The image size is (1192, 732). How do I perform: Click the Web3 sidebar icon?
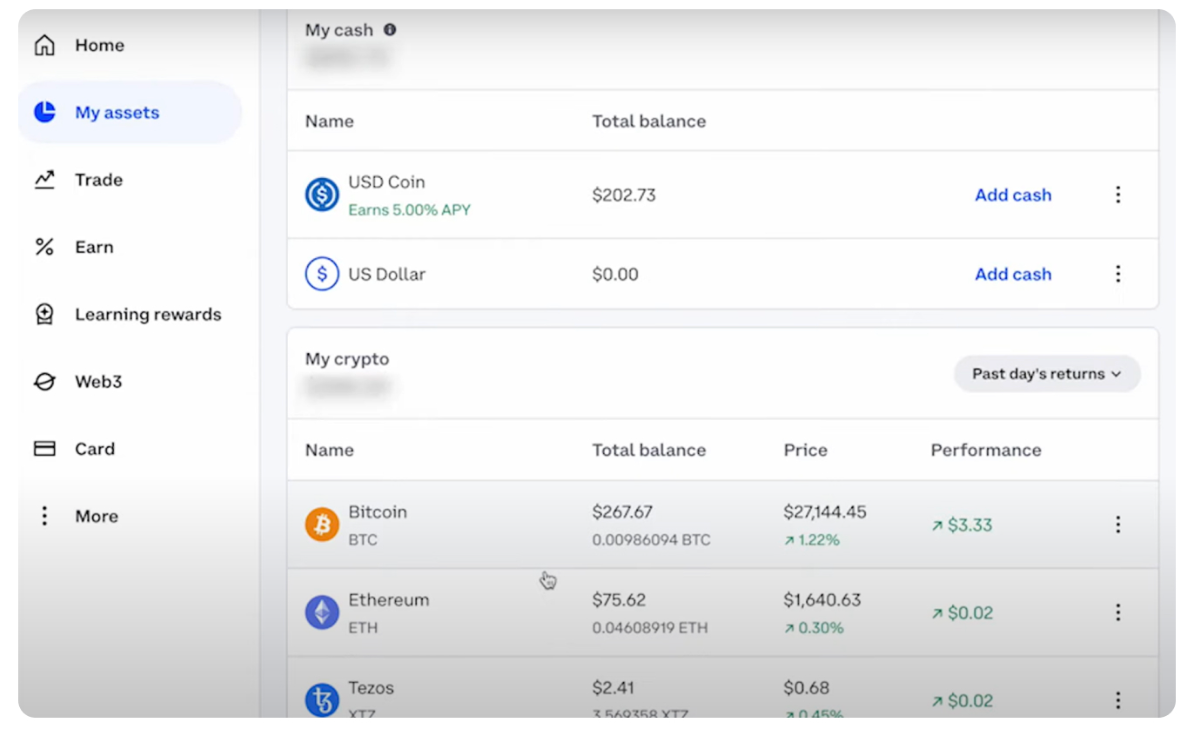click(x=45, y=382)
